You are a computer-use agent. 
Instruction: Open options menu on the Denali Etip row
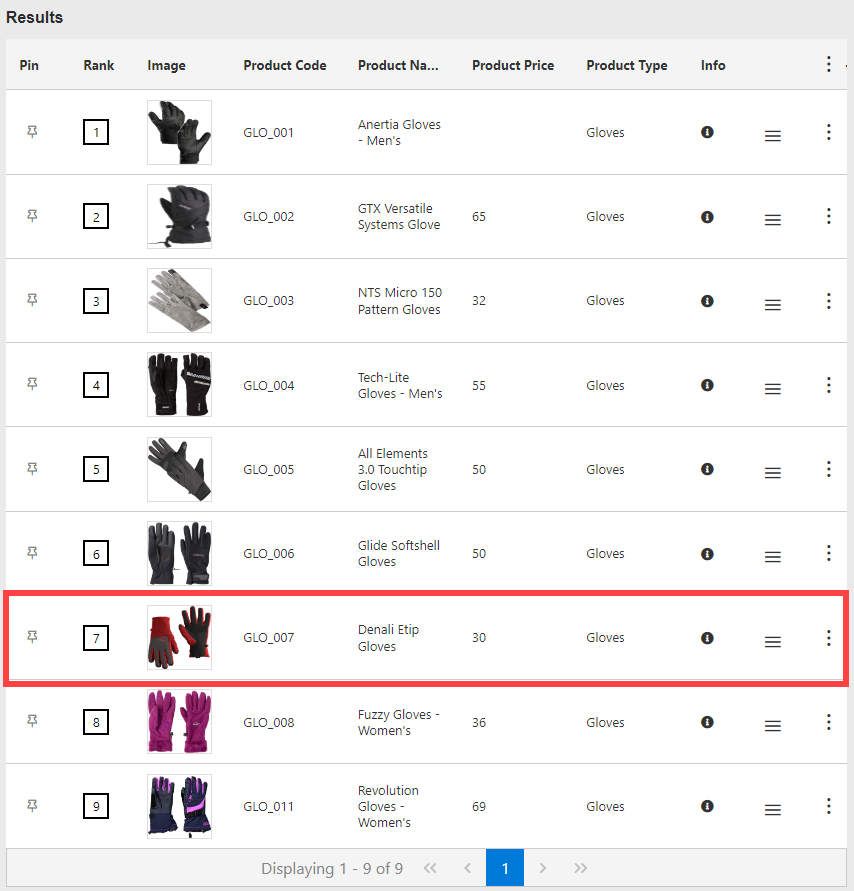[828, 637]
